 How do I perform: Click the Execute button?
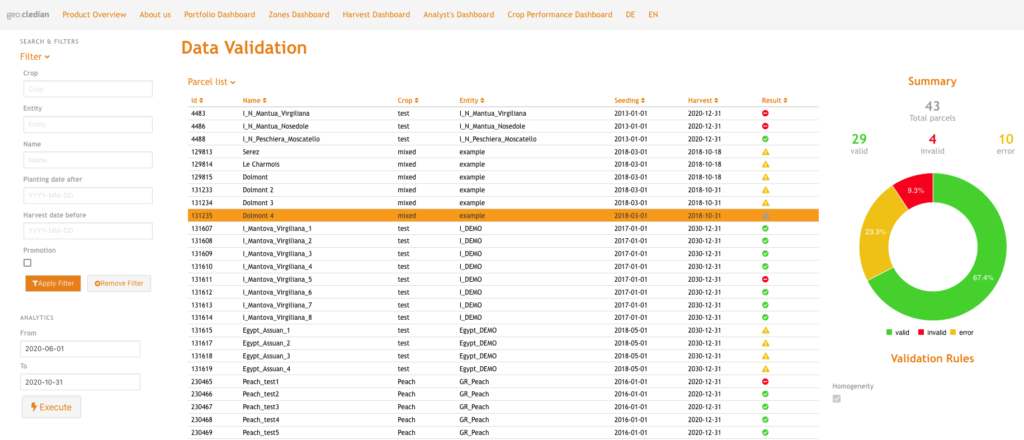[x=52, y=407]
